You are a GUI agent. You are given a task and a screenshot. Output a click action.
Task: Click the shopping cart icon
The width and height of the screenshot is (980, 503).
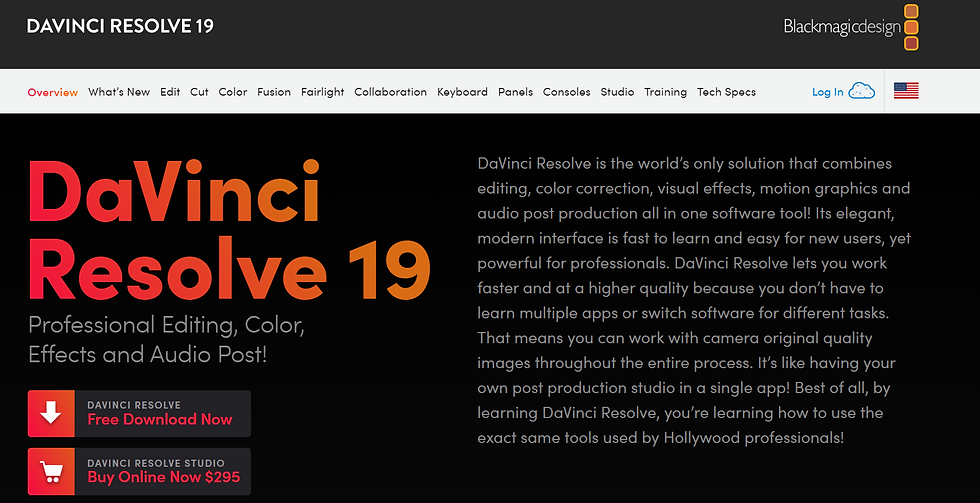51,471
